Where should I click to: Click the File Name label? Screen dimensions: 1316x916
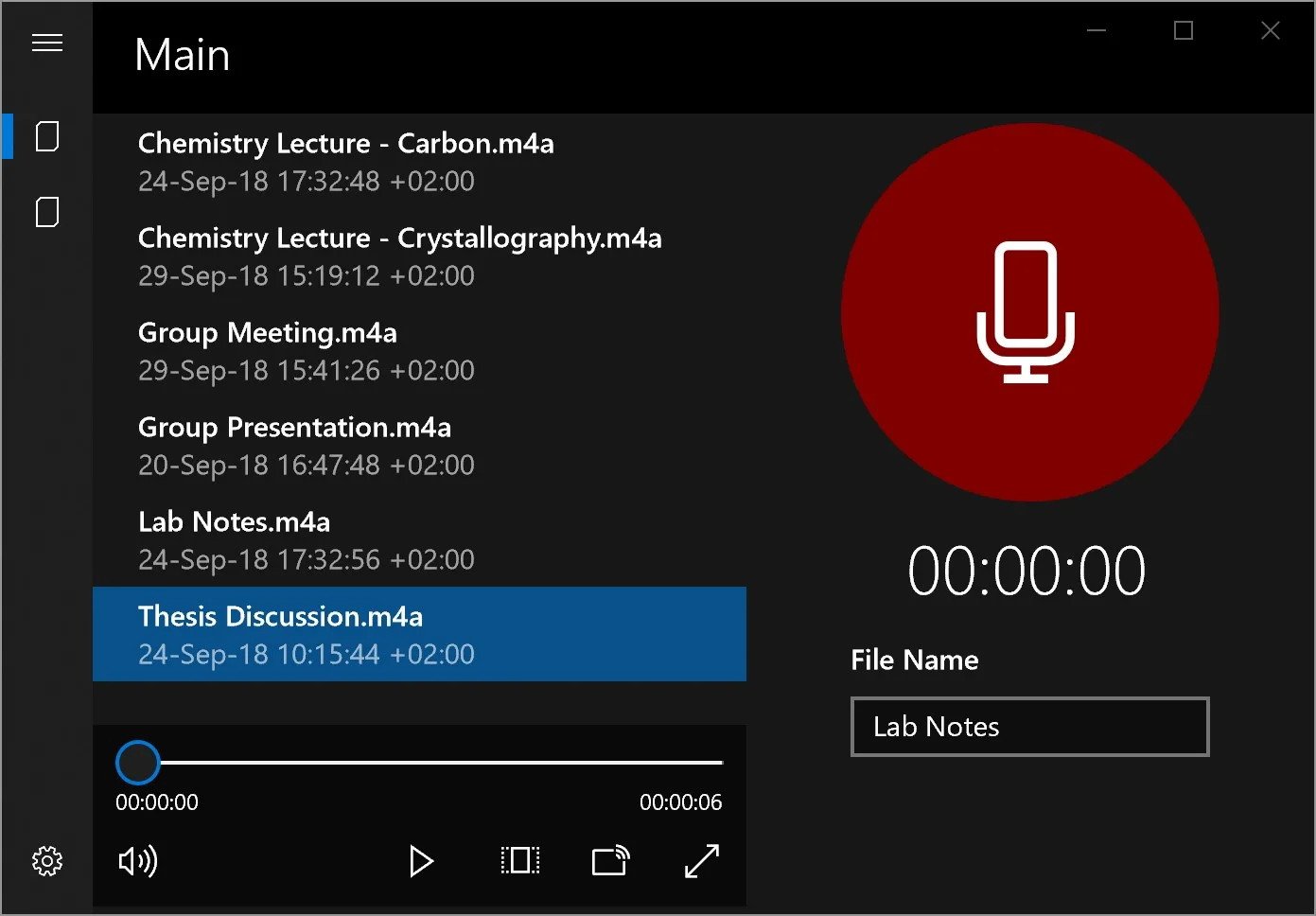tap(915, 660)
